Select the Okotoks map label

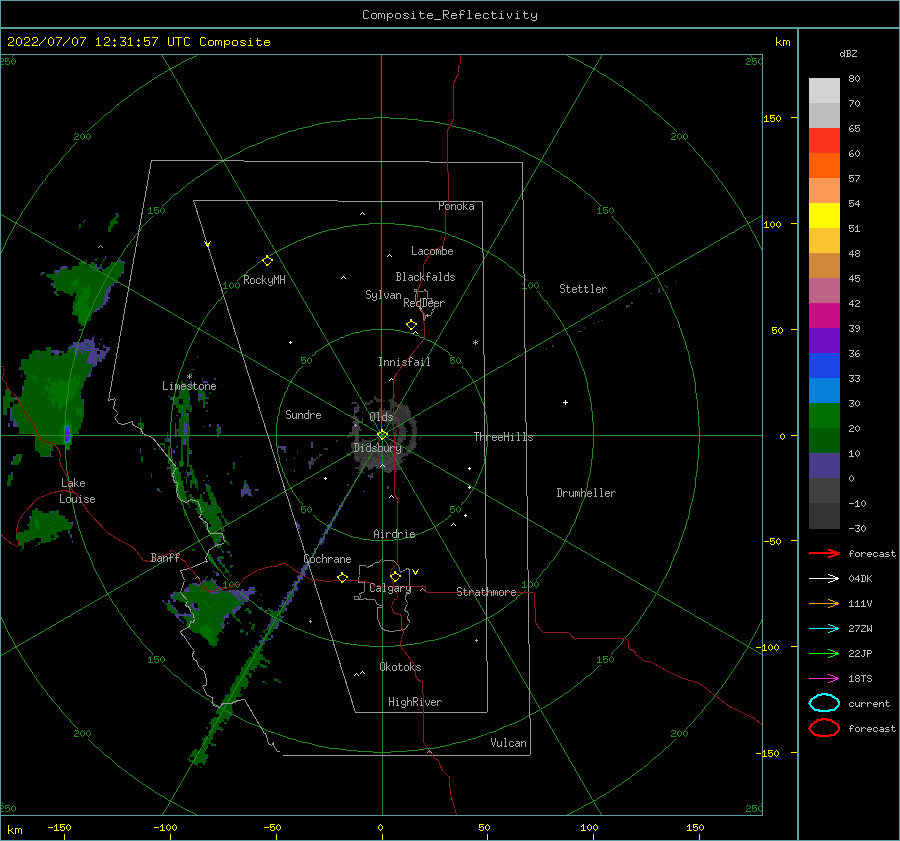point(400,667)
